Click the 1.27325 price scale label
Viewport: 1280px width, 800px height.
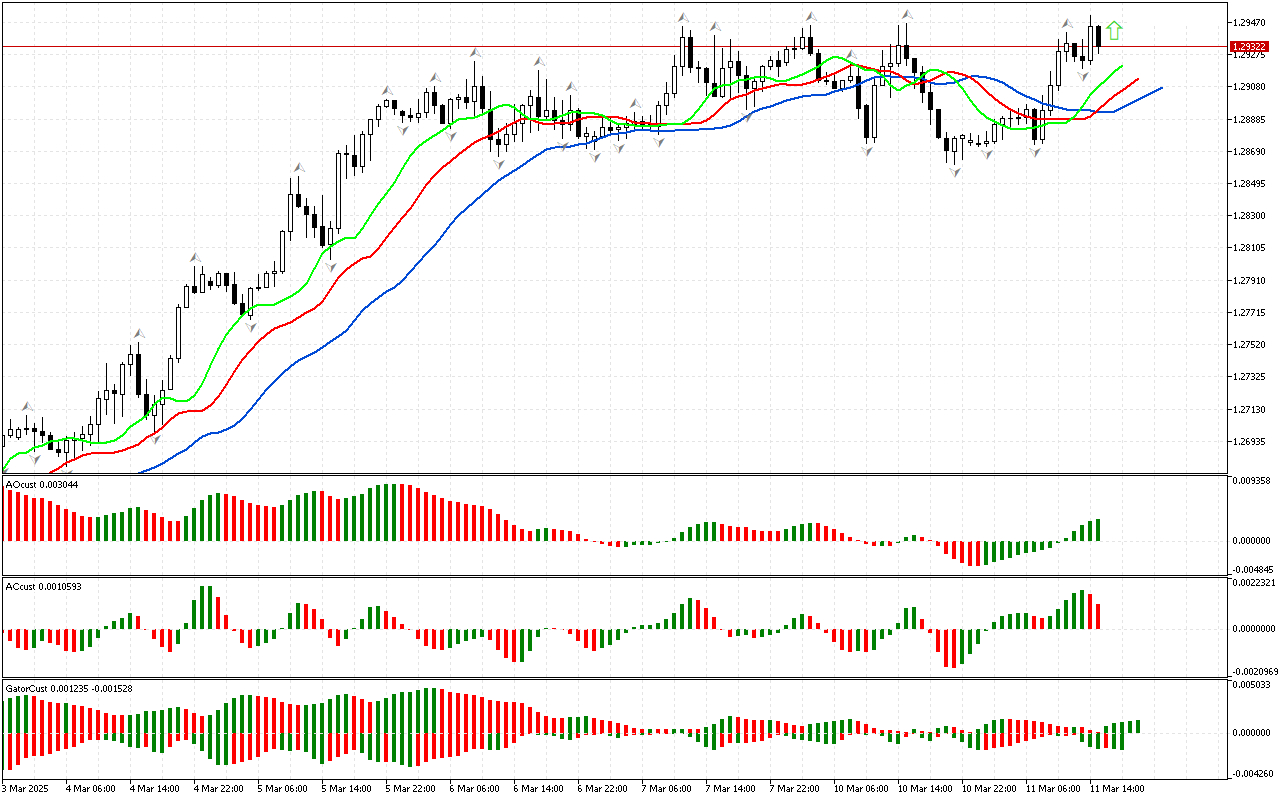coord(1250,377)
